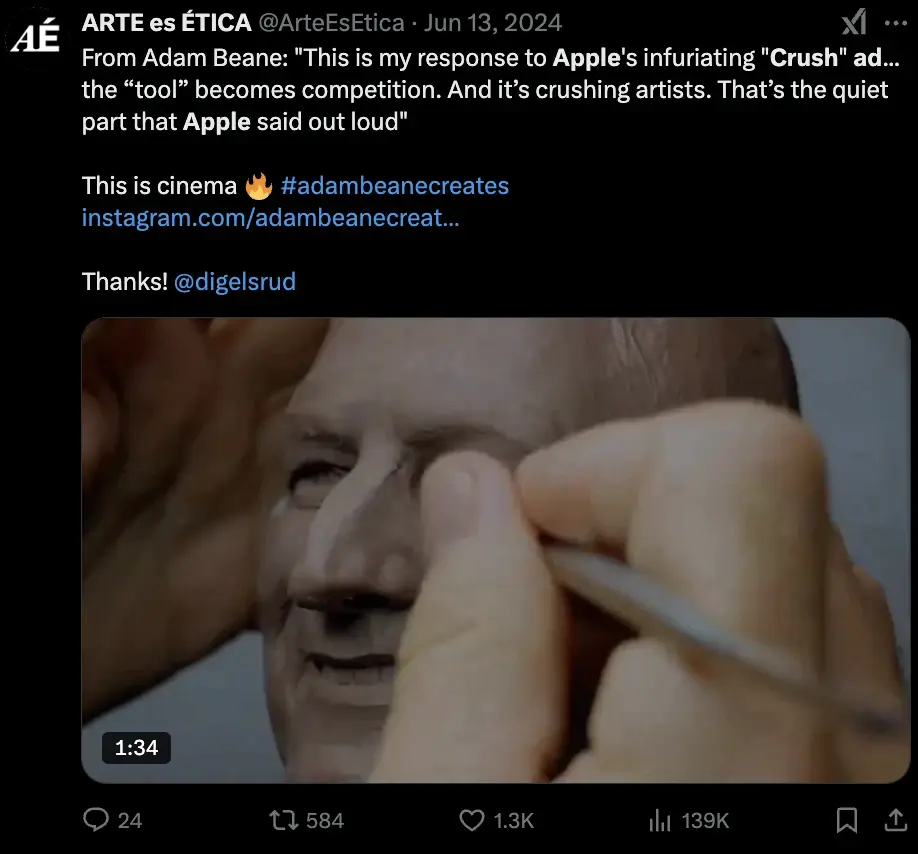Like the post with the heart icon
Image resolution: width=918 pixels, height=854 pixels.
(472, 820)
